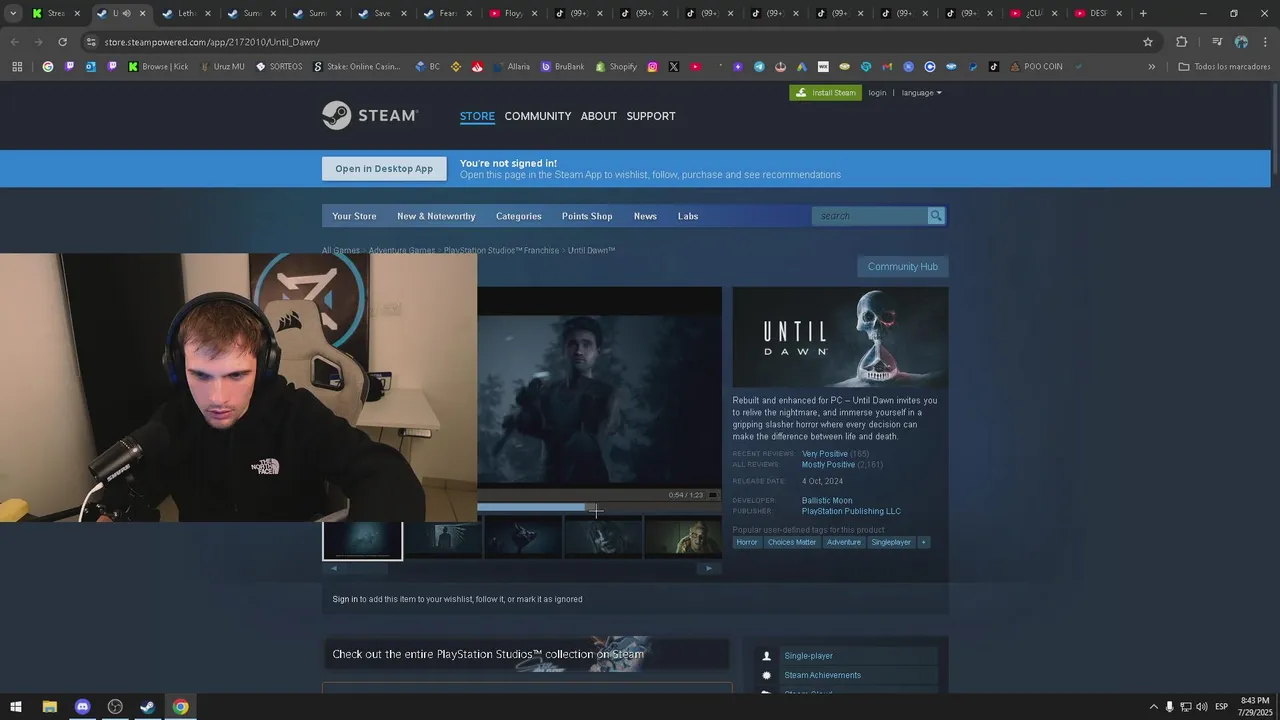This screenshot has width=1280, height=720.
Task: Click the Sign in link below the trailer
Action: pyautogui.click(x=345, y=599)
